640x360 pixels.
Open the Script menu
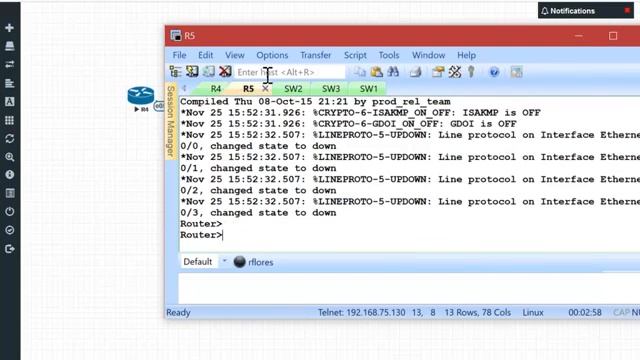click(355, 55)
